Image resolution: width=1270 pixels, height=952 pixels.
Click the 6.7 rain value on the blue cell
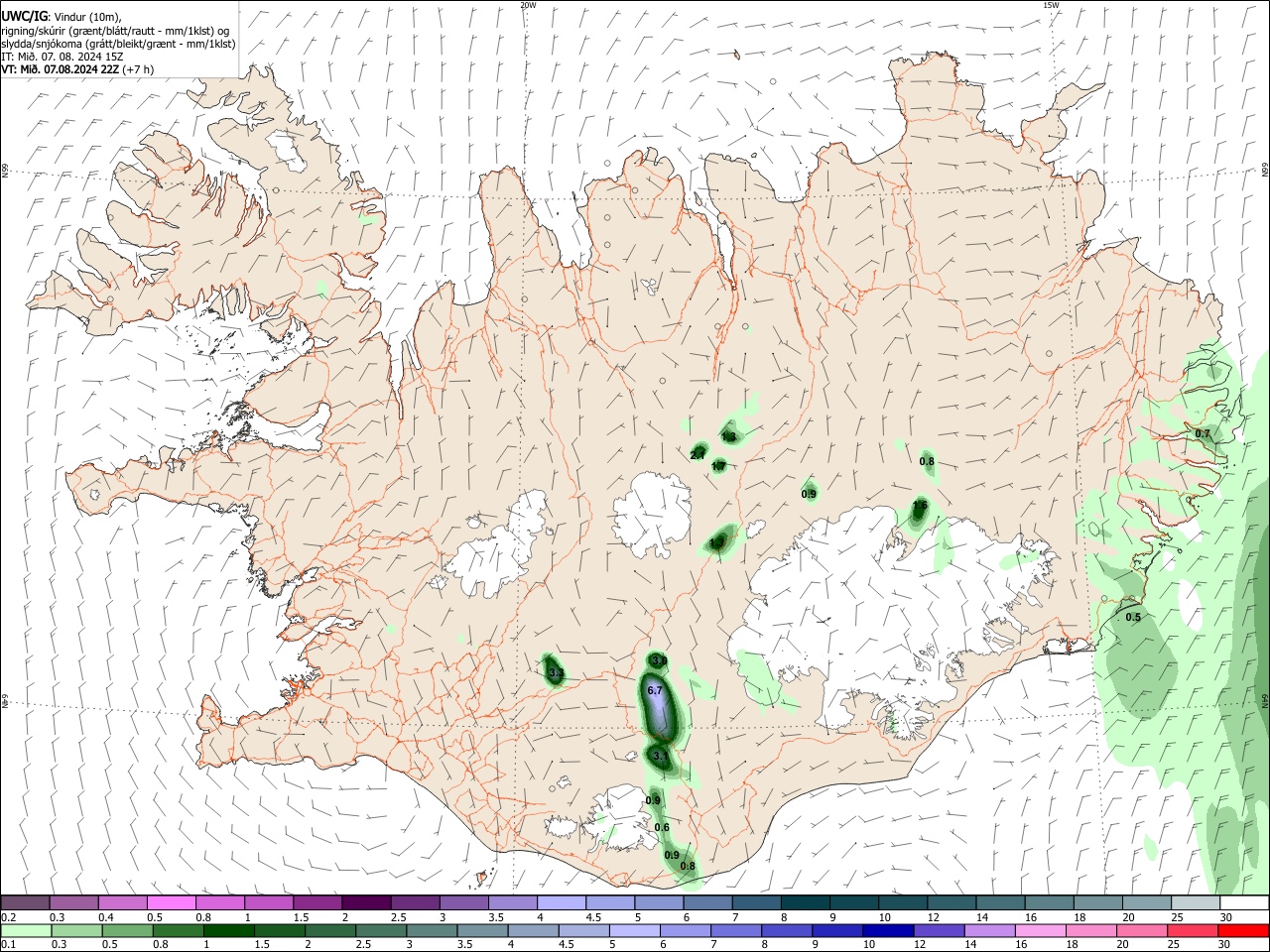[654, 690]
